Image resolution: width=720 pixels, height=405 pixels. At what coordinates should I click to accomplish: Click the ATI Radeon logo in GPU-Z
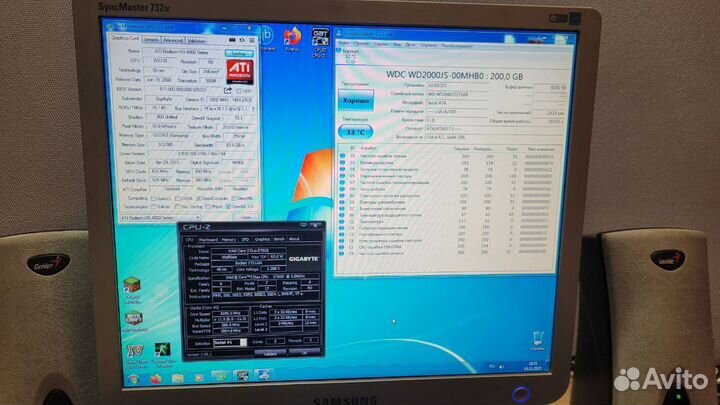click(240, 72)
